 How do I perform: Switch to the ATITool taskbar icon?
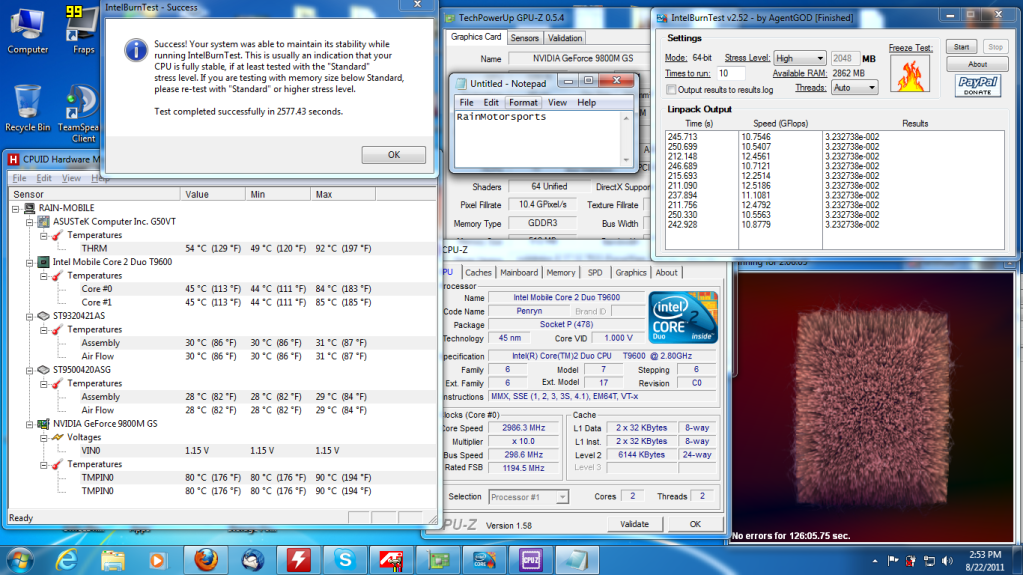click(391, 560)
